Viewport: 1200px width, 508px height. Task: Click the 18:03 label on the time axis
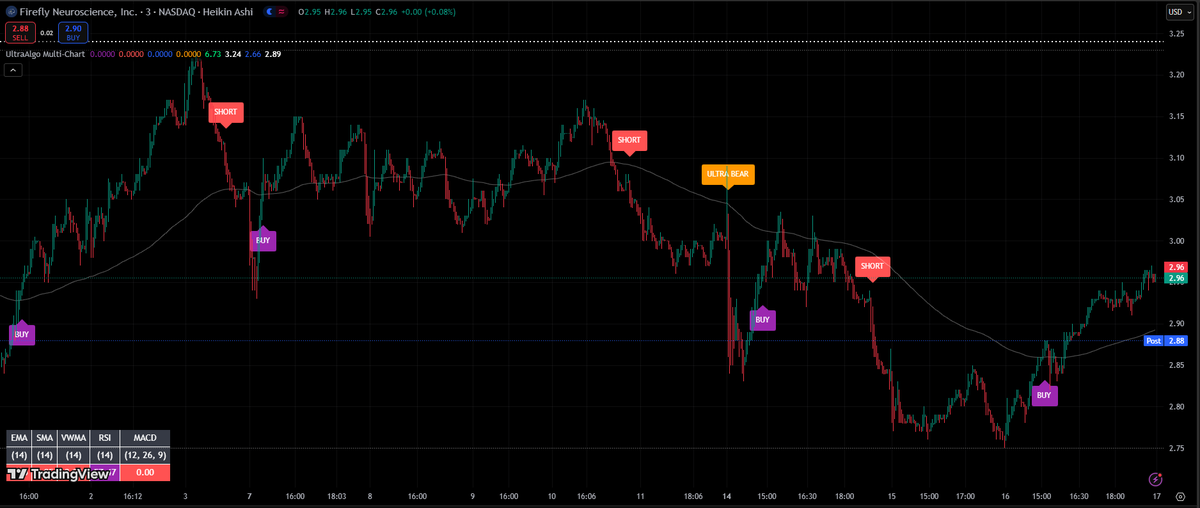tap(336, 495)
